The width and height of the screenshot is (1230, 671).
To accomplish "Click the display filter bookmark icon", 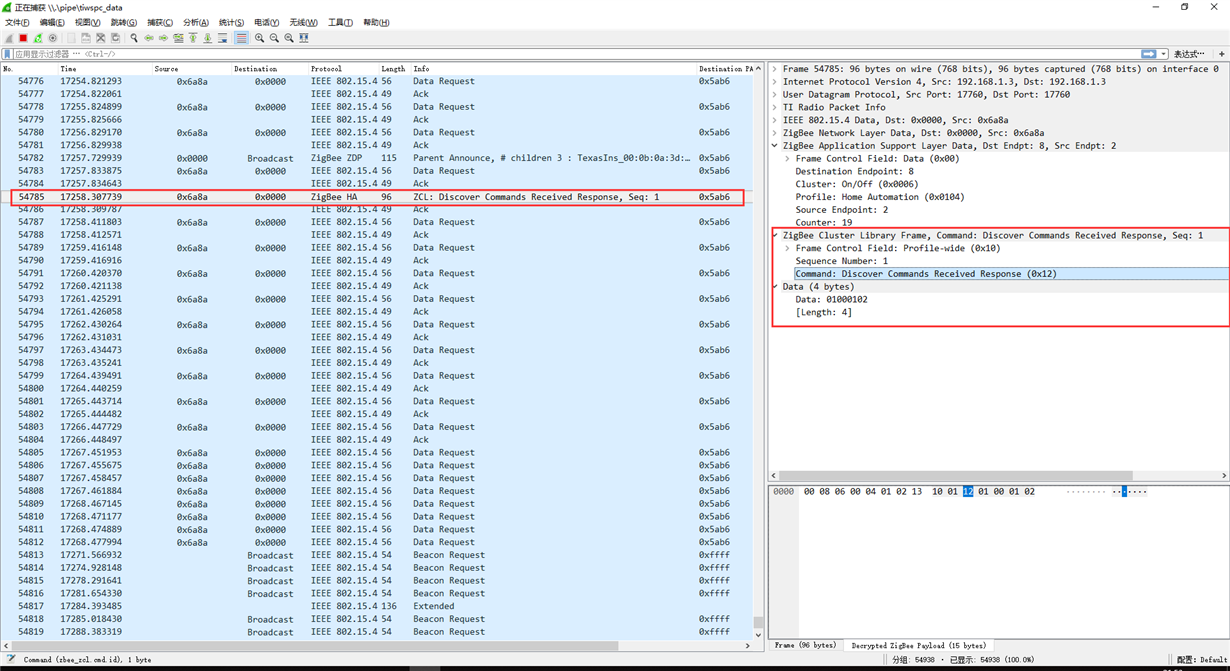I will pyautogui.click(x=7, y=54).
